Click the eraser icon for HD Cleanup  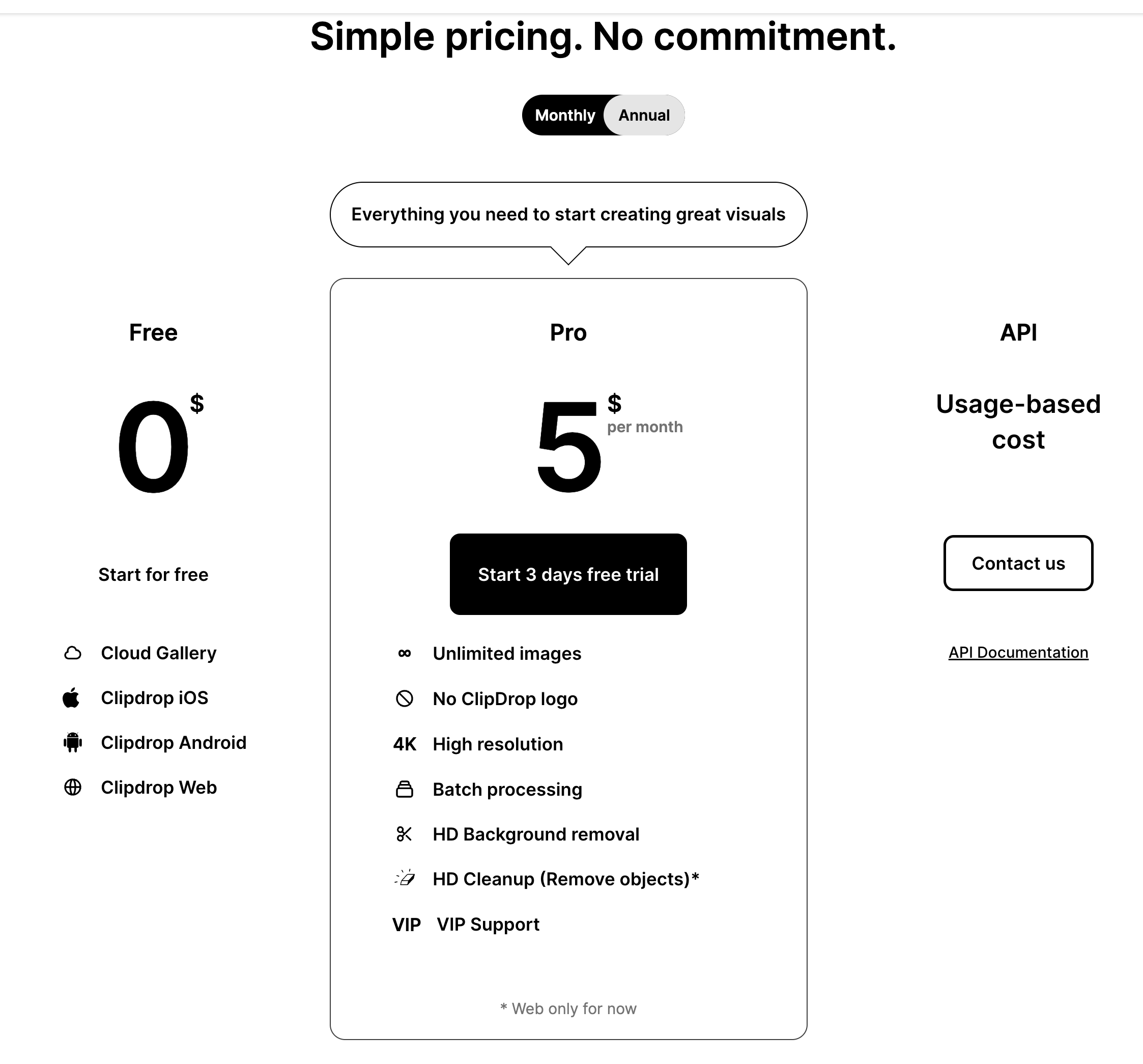(405, 879)
